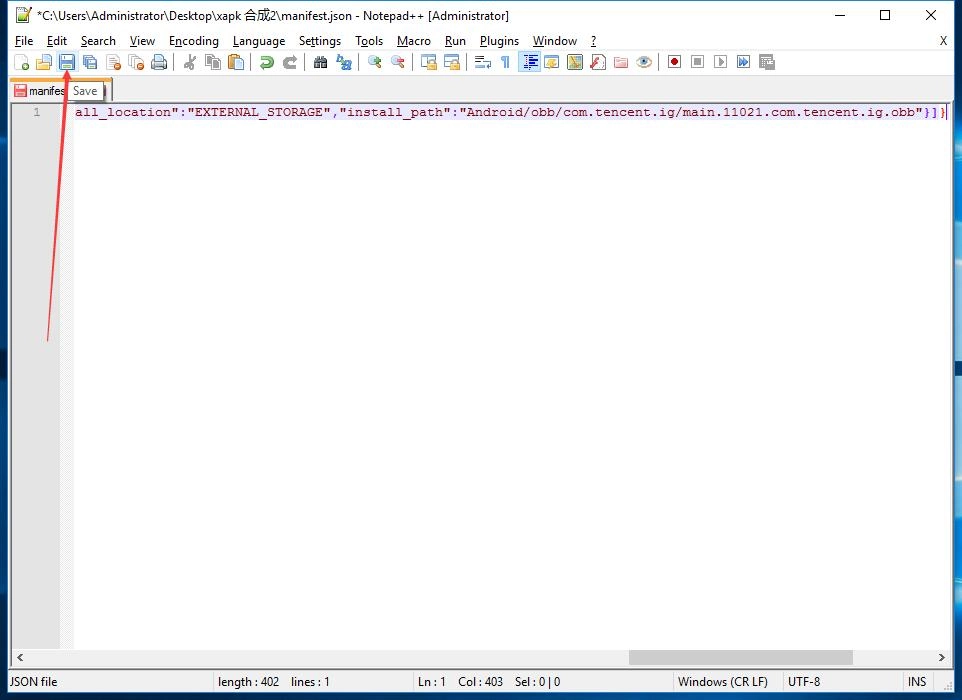Image resolution: width=962 pixels, height=700 pixels.
Task: Click the UTF-8 encoding status field
Action: 804,682
